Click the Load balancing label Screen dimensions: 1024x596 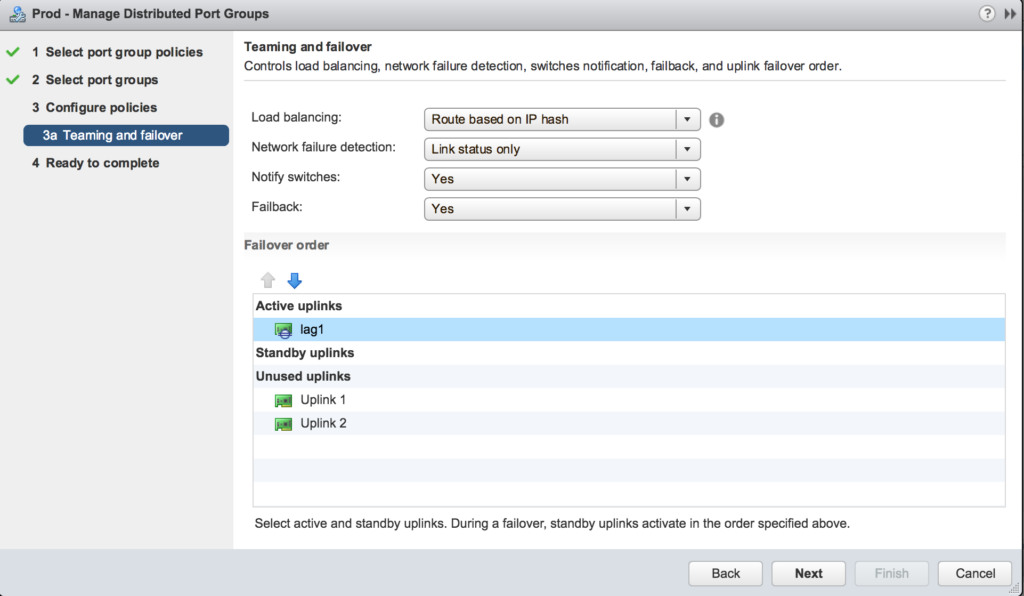click(296, 118)
